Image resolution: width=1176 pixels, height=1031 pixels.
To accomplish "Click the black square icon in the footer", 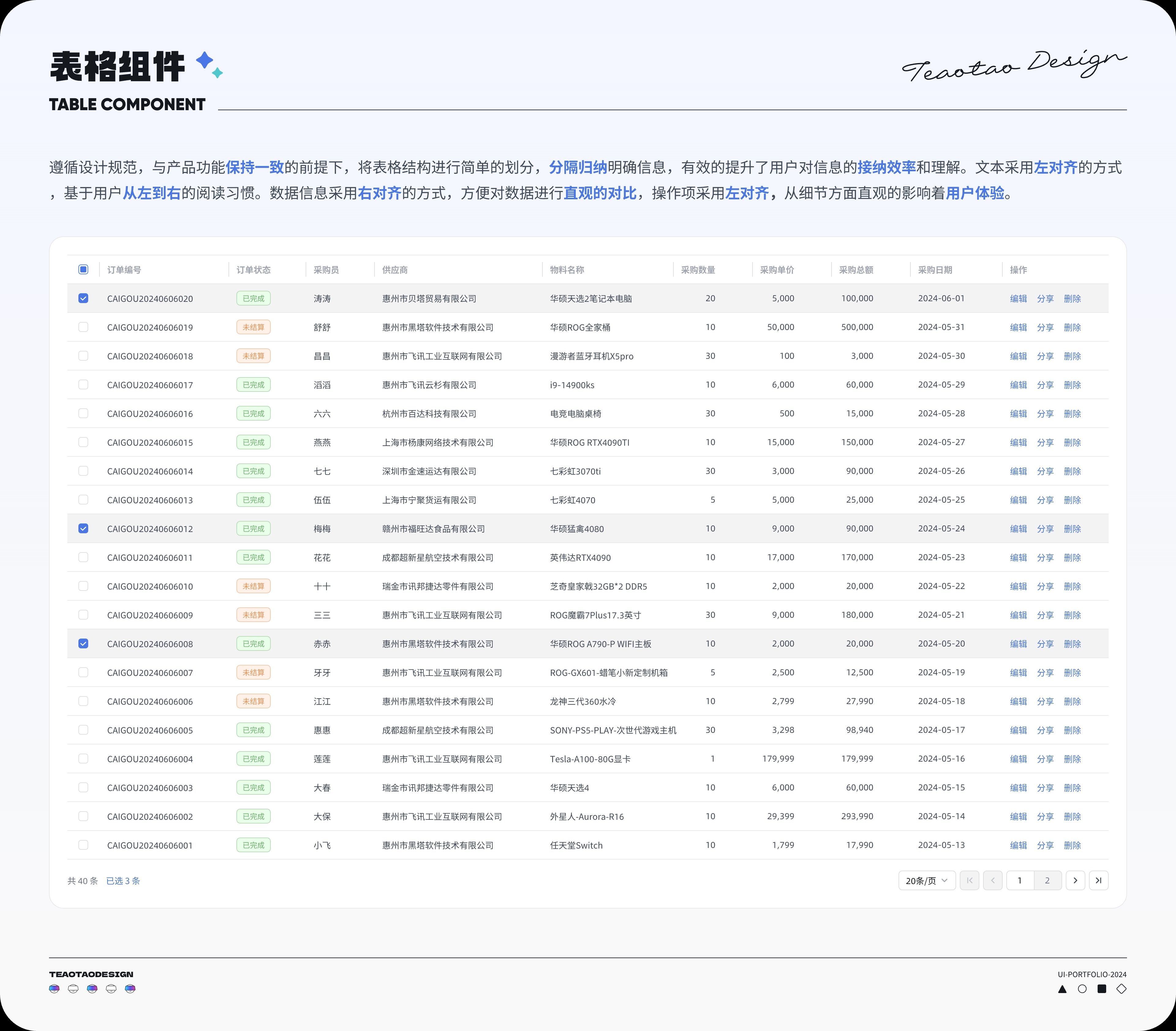I will [x=1102, y=989].
